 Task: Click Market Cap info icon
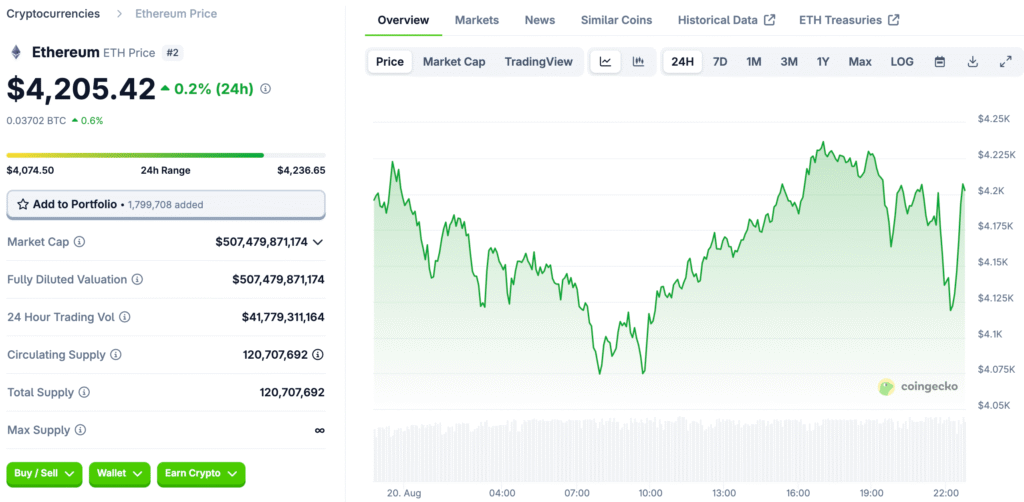click(x=79, y=242)
